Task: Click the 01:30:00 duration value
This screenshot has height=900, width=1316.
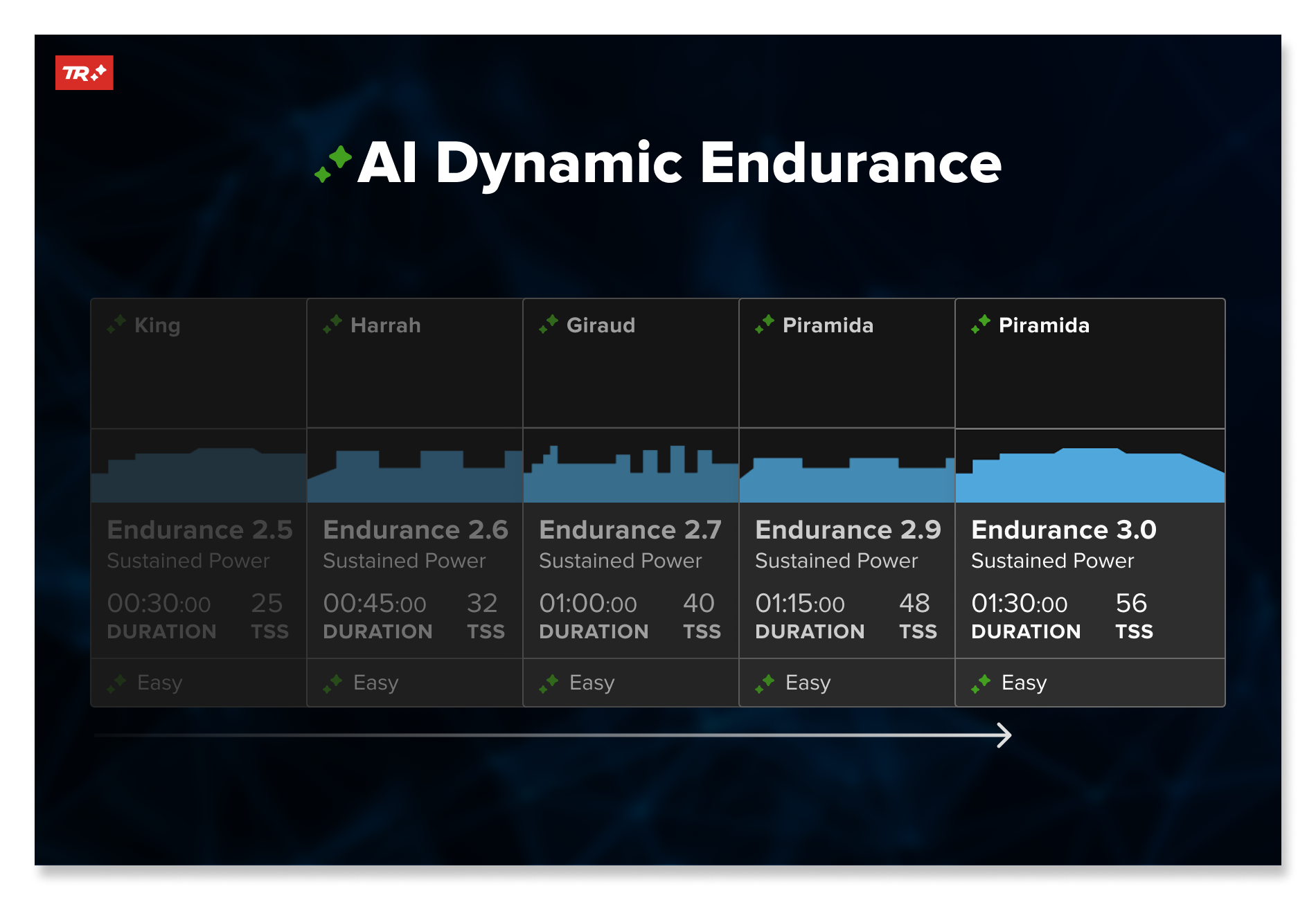Action: click(x=1019, y=604)
